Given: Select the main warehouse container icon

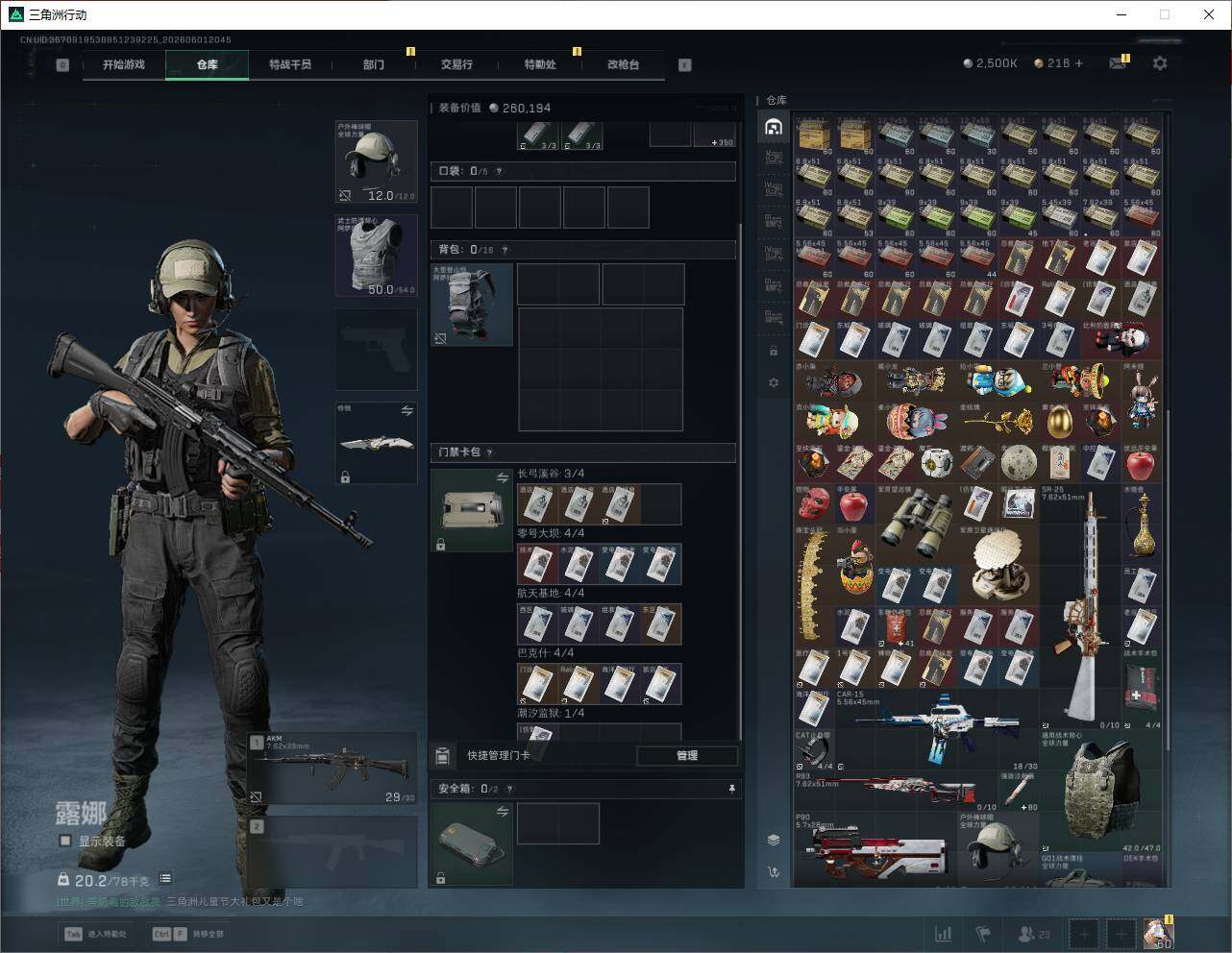Looking at the screenshot, I should (774, 127).
